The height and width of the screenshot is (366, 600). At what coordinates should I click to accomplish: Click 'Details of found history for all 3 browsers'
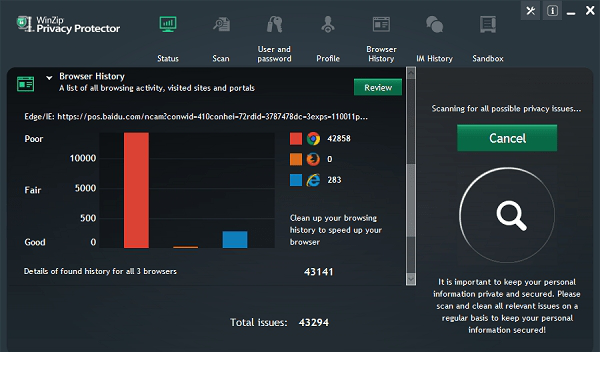tap(100, 271)
